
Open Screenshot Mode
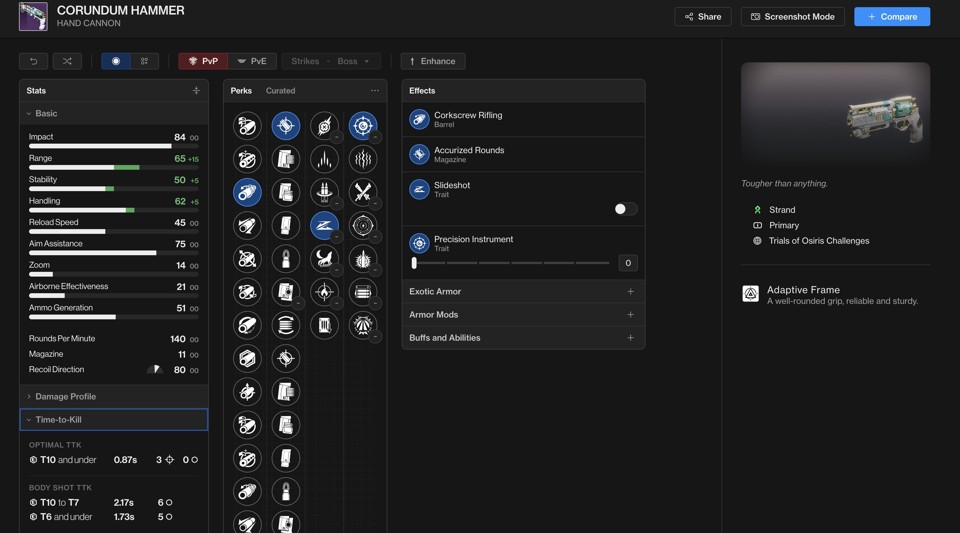[792, 17]
